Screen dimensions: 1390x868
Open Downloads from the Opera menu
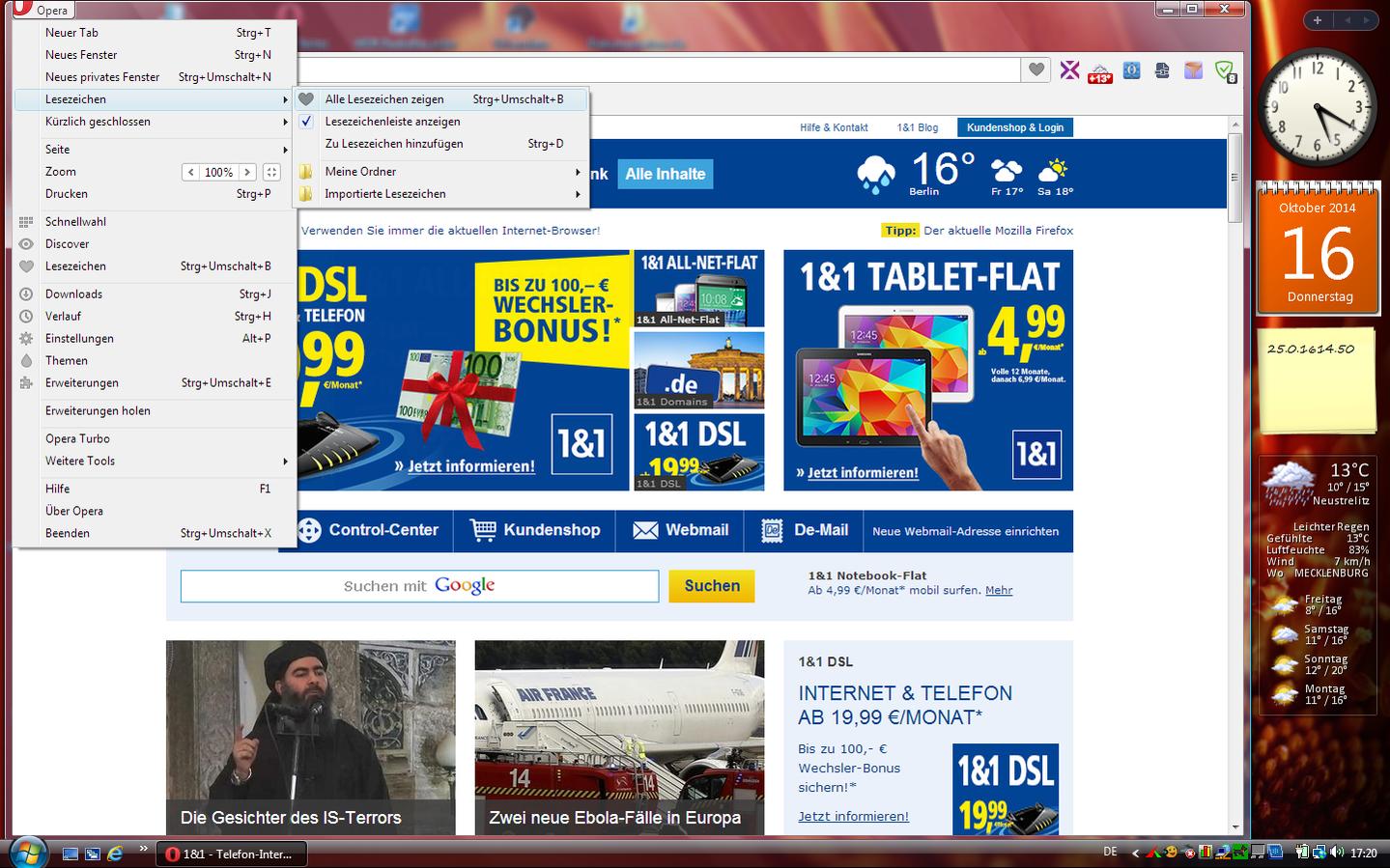(155, 294)
